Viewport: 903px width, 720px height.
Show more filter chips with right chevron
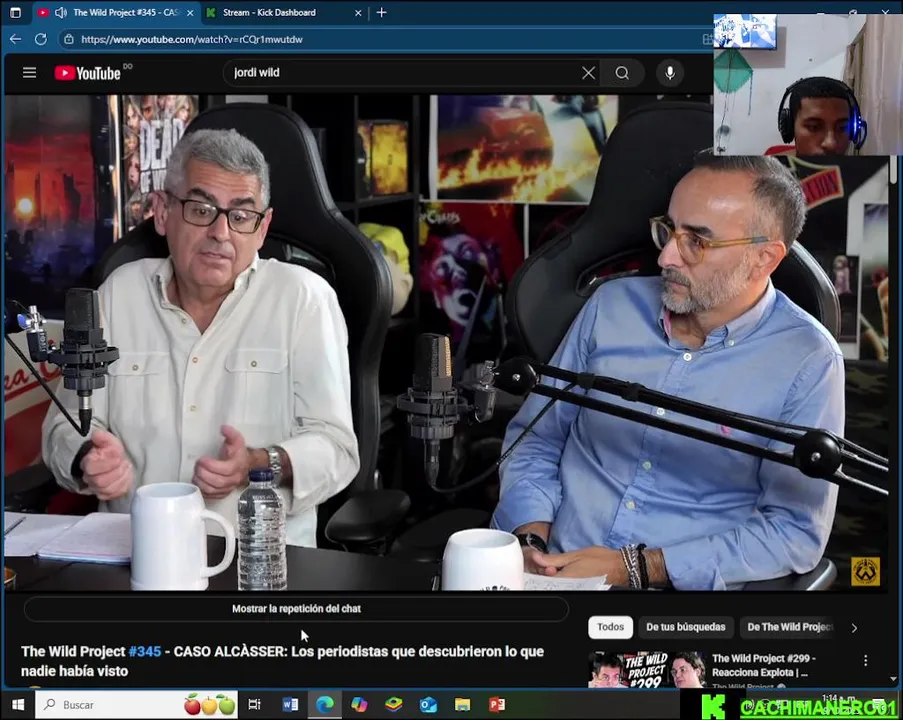(854, 628)
